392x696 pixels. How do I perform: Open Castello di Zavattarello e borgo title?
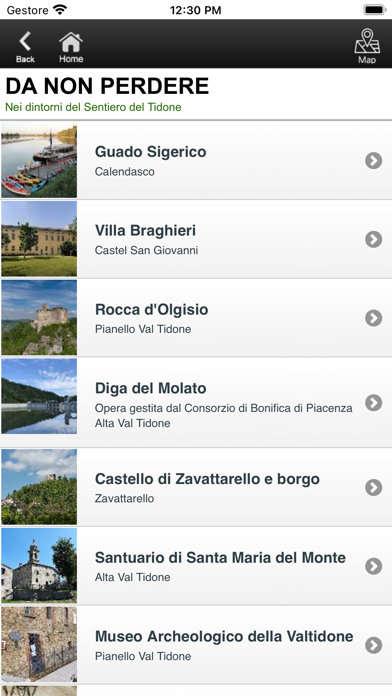click(x=207, y=479)
